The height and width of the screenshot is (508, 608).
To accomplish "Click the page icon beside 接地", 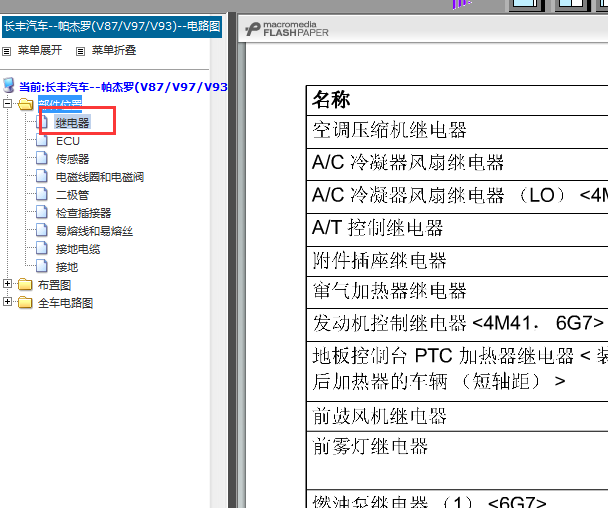I will [42, 266].
